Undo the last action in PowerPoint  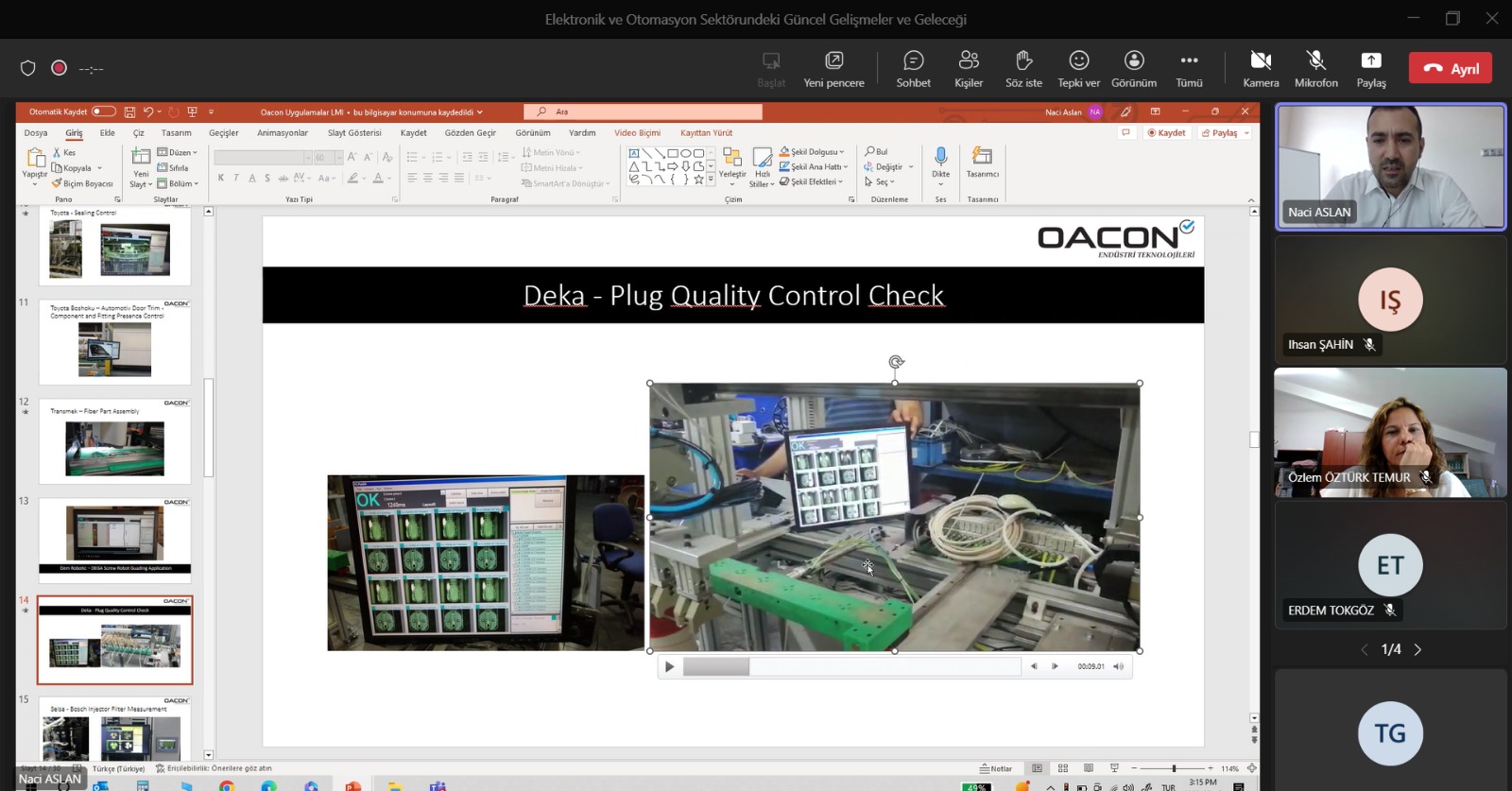[x=148, y=112]
